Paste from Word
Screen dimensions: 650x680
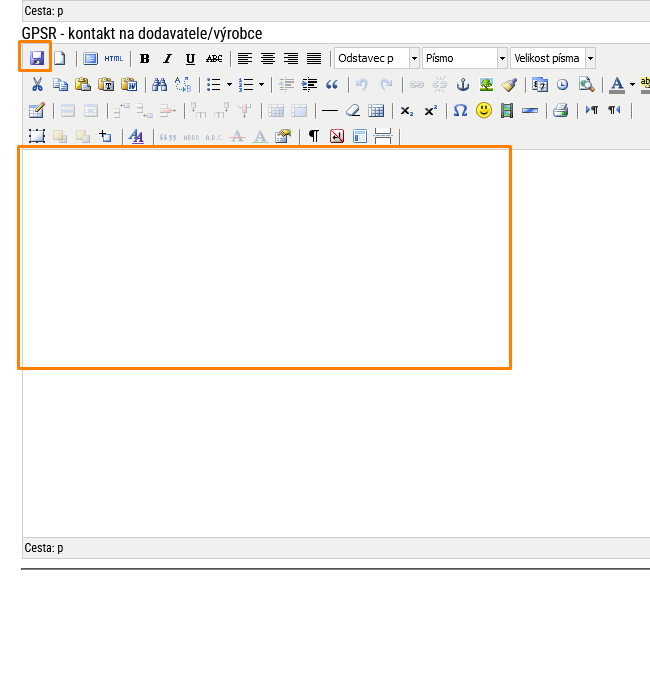click(129, 84)
